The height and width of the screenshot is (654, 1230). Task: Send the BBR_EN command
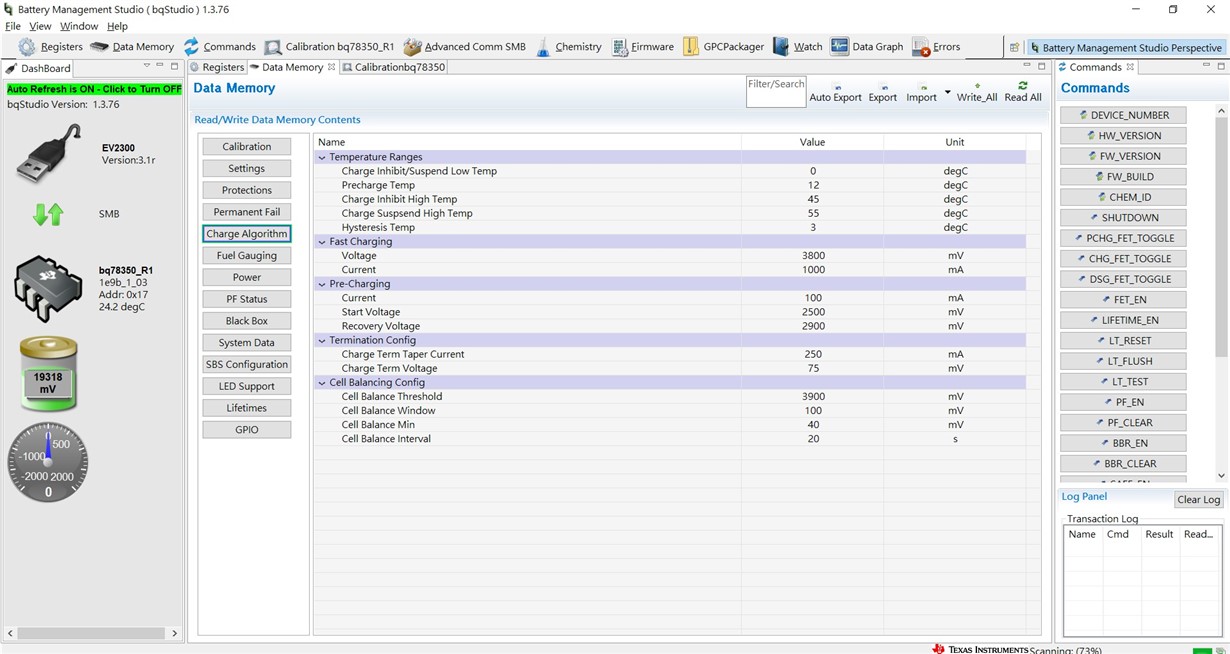pos(1123,443)
